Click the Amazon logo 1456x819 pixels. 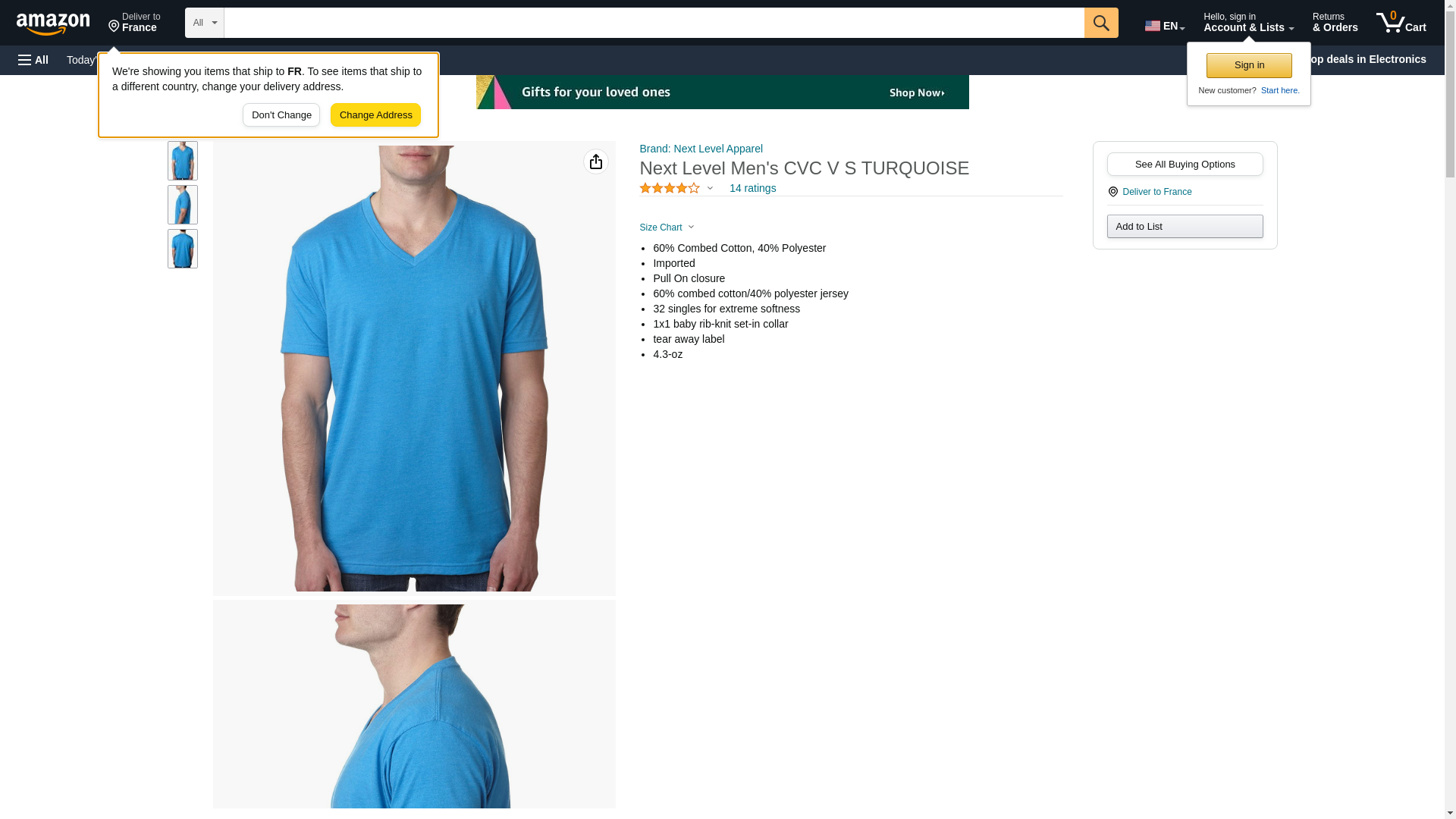[x=53, y=24]
